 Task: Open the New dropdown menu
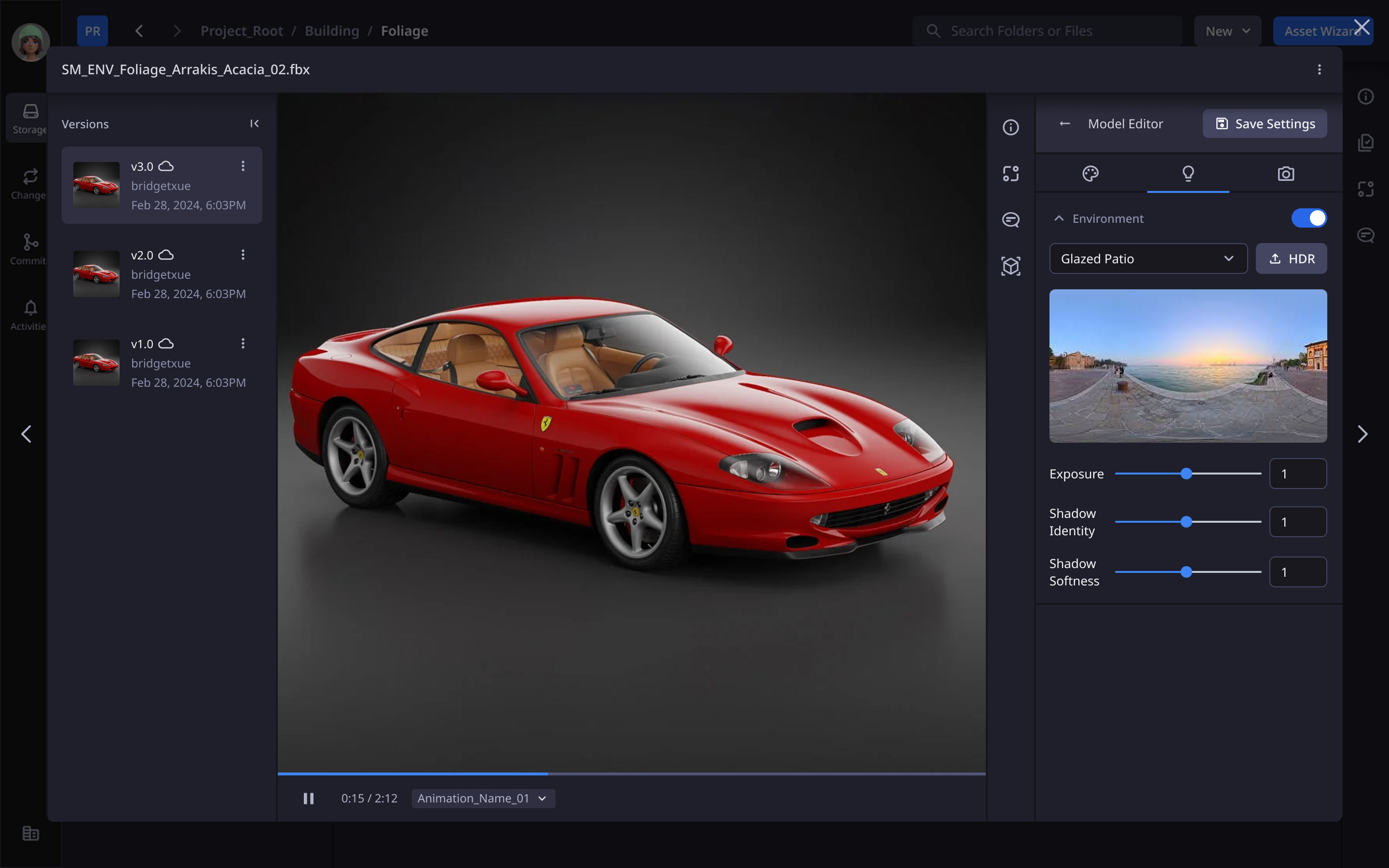[x=1227, y=31]
